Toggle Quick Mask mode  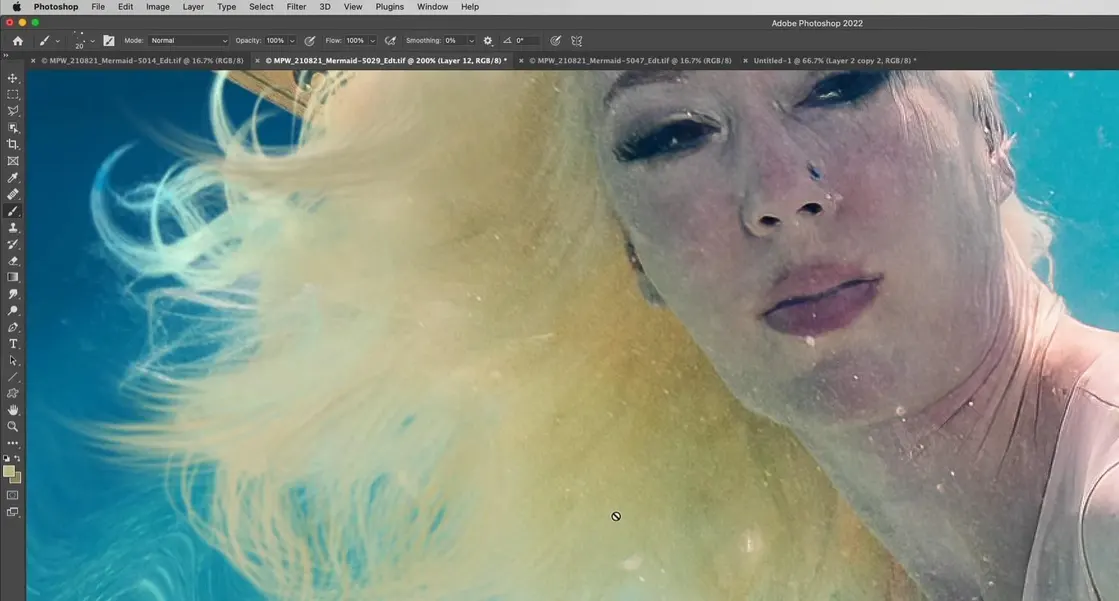(13, 495)
